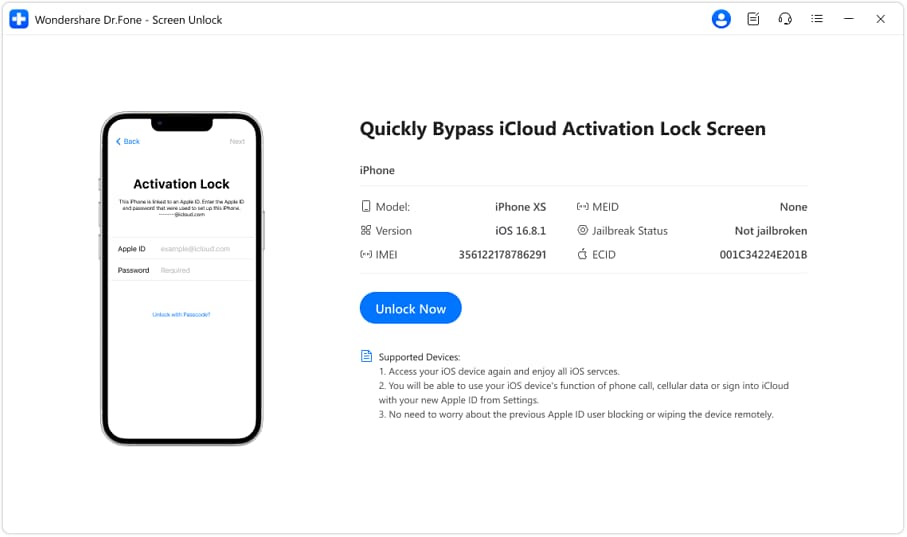Click the Version grid icon
Screen dimensions: 907x537
click(366, 231)
